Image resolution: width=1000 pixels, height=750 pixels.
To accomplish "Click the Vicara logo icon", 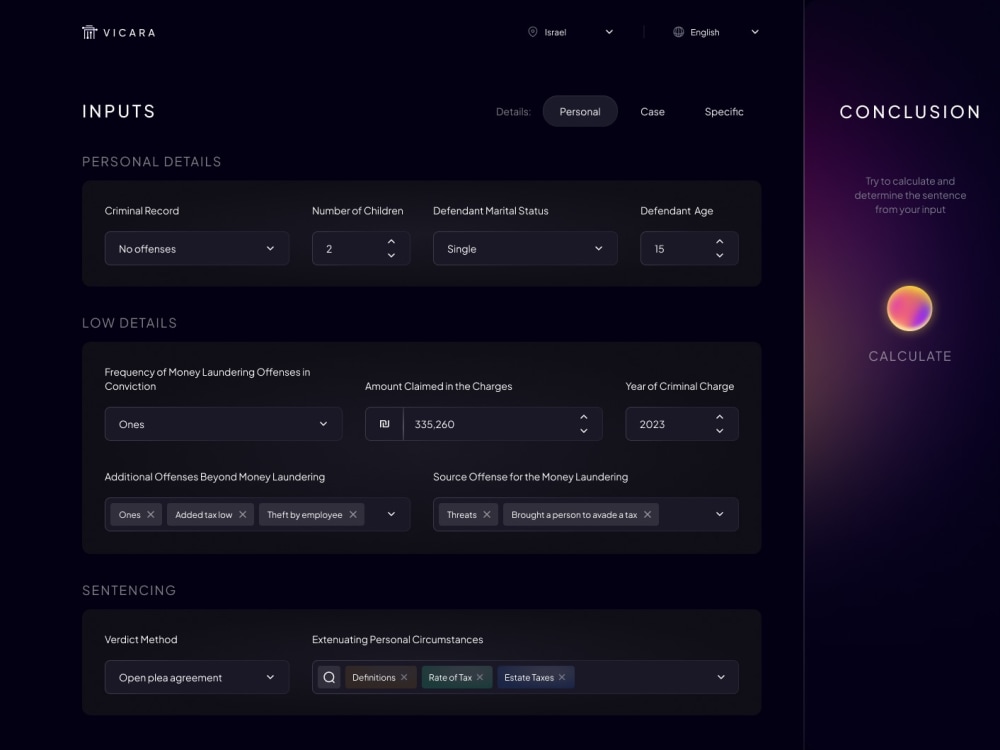I will [x=88, y=31].
